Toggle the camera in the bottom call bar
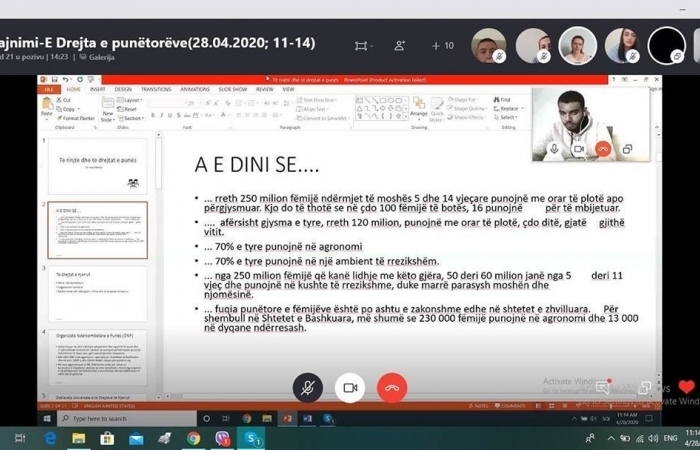 click(x=350, y=388)
